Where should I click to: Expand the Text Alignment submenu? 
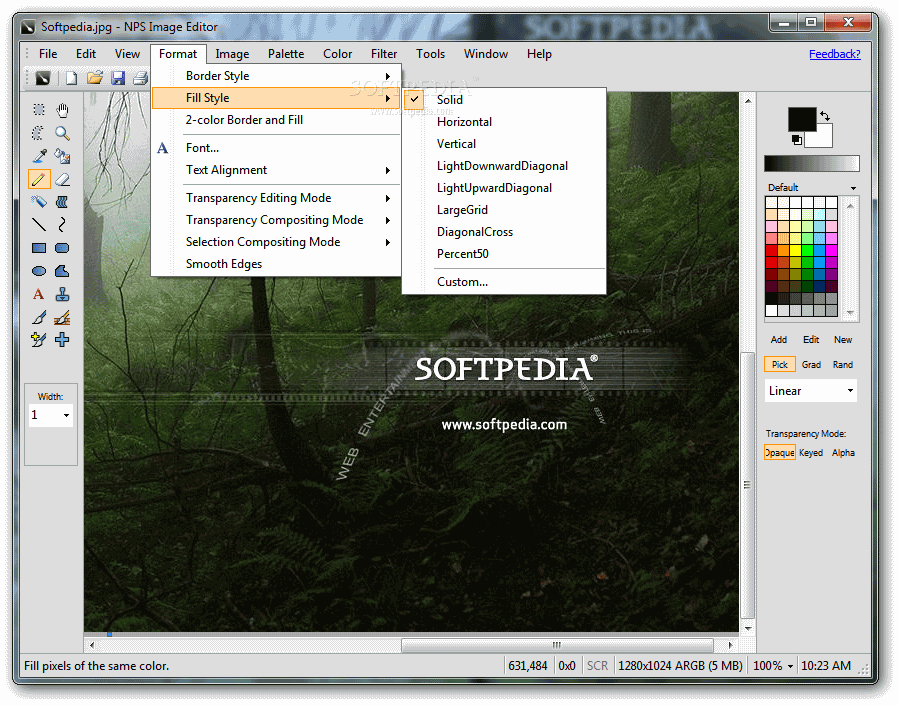[x=276, y=170]
